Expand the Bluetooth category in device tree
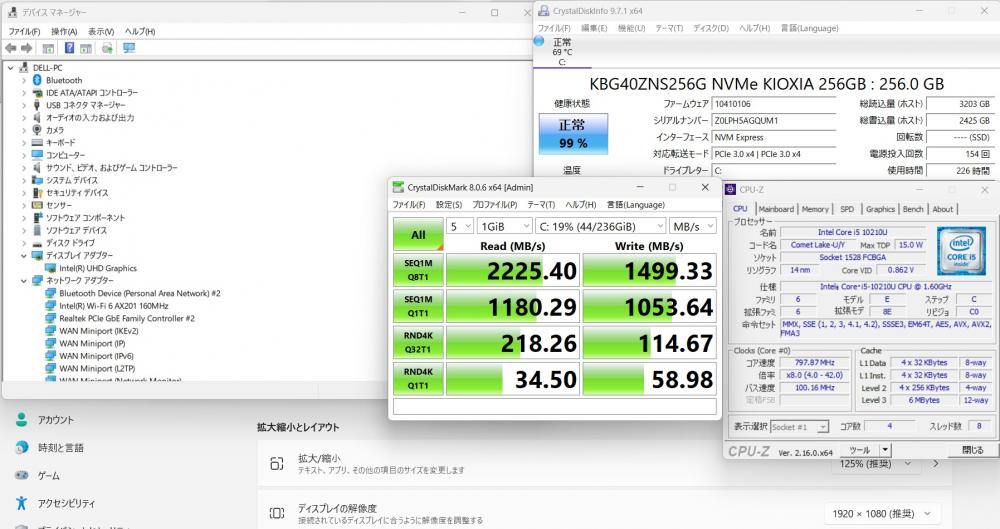The image size is (1000, 529). pos(24,80)
